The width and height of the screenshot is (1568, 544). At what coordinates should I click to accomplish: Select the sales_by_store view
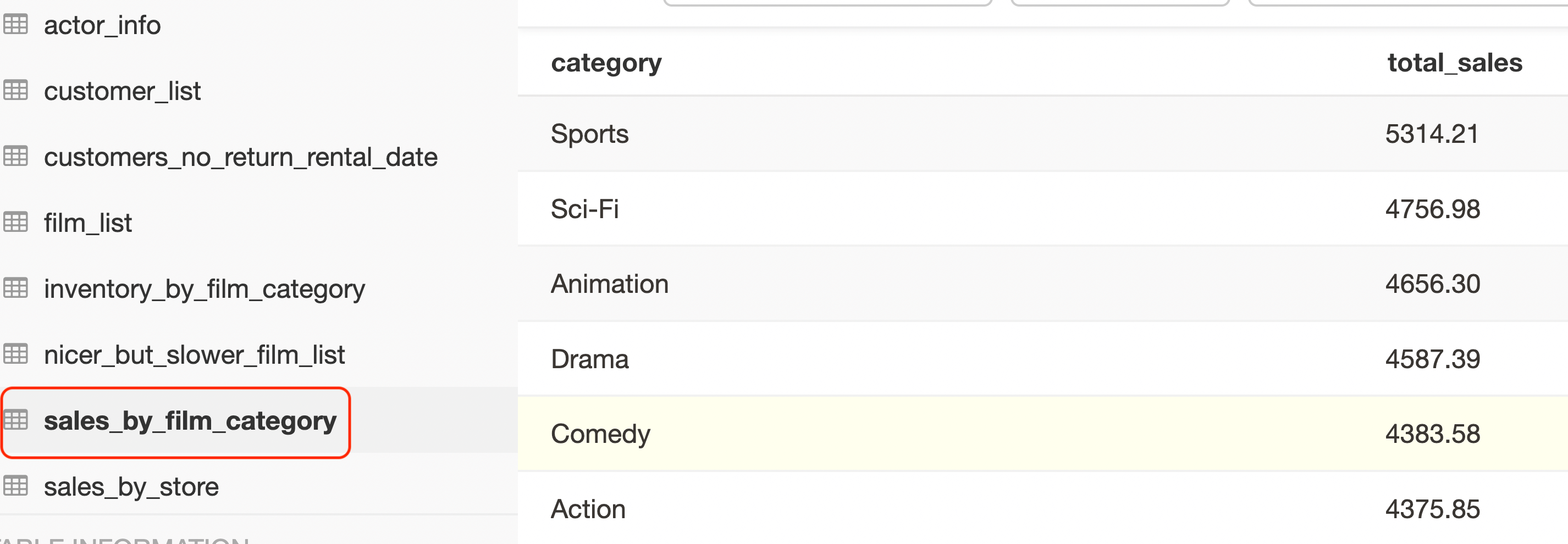click(131, 486)
